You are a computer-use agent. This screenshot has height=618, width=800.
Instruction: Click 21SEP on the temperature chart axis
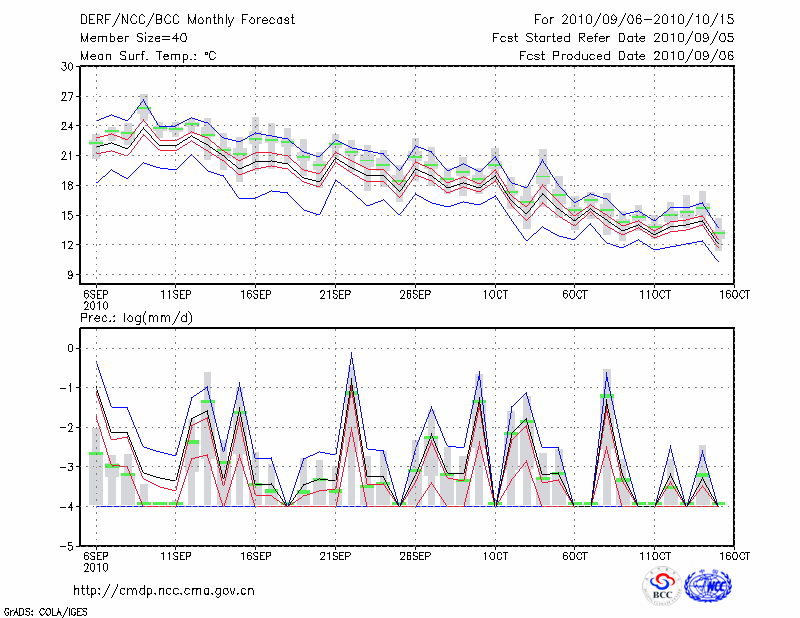(335, 294)
